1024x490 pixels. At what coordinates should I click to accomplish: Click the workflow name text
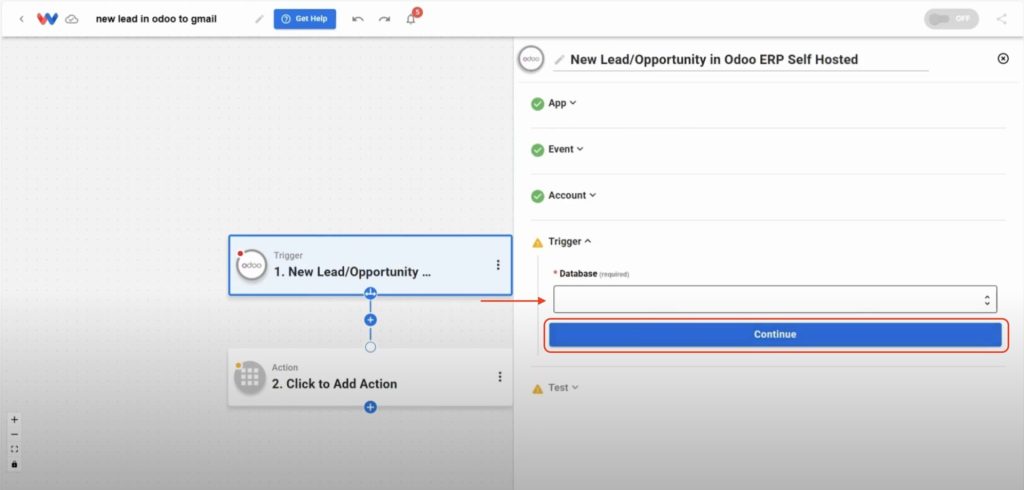click(x=156, y=19)
